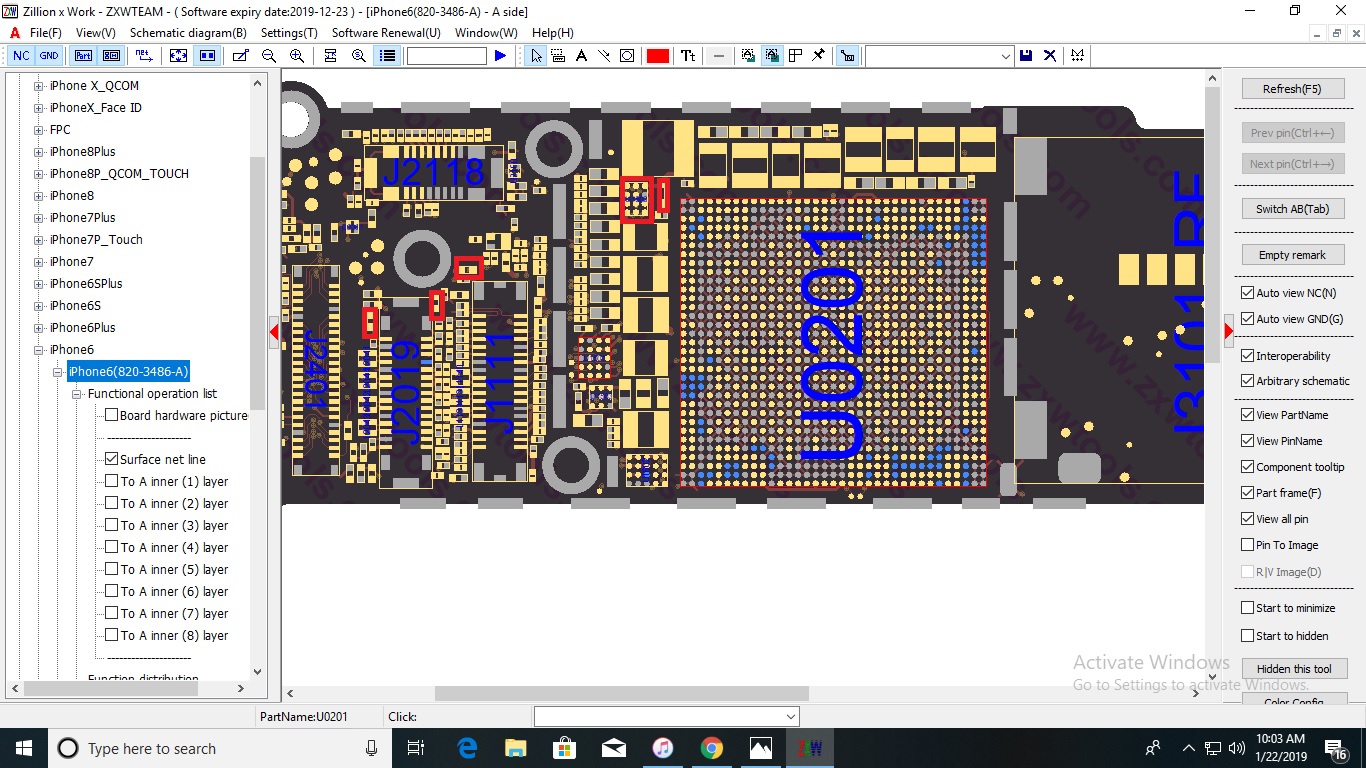Click the Hidden this tool button

1294,669
